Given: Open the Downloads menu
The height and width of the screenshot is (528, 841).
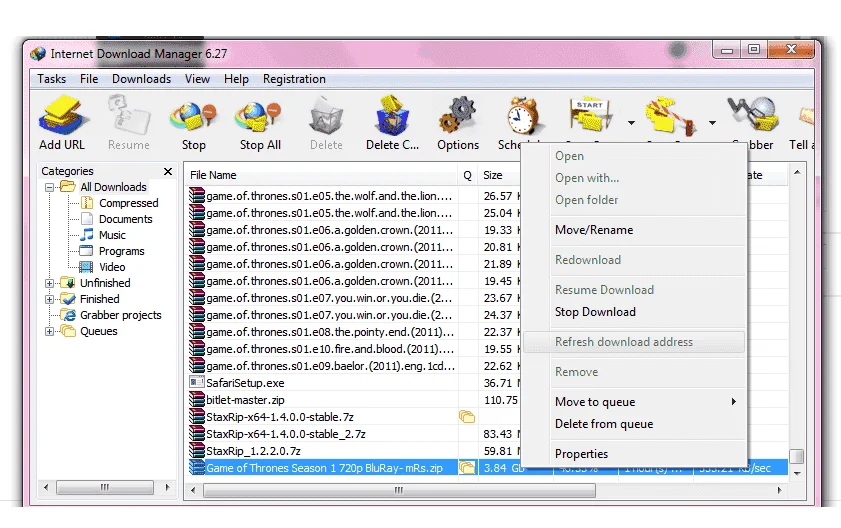Looking at the screenshot, I should tap(142, 79).
